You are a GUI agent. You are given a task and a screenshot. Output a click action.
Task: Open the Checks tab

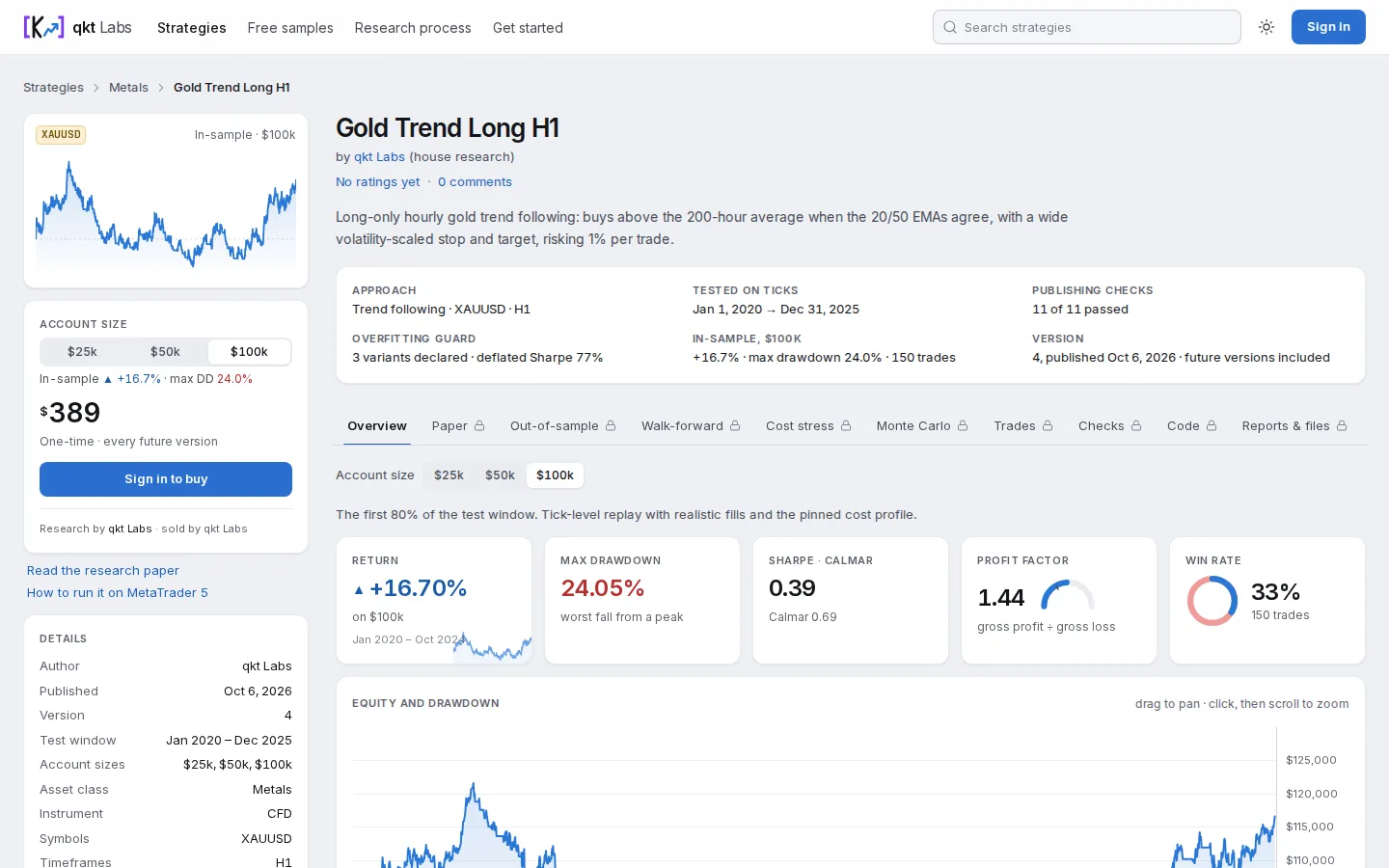1110,425
